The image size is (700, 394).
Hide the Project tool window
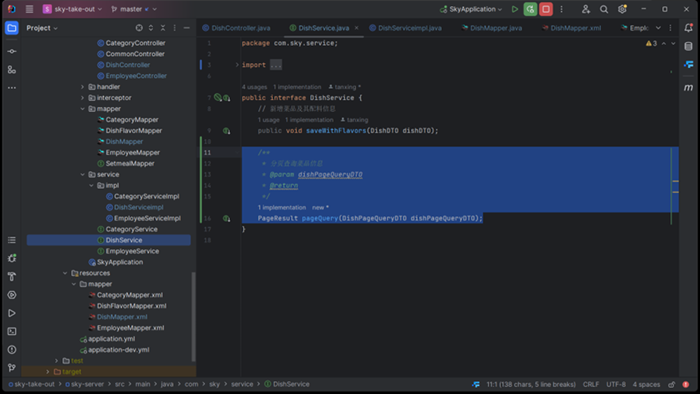[187, 28]
